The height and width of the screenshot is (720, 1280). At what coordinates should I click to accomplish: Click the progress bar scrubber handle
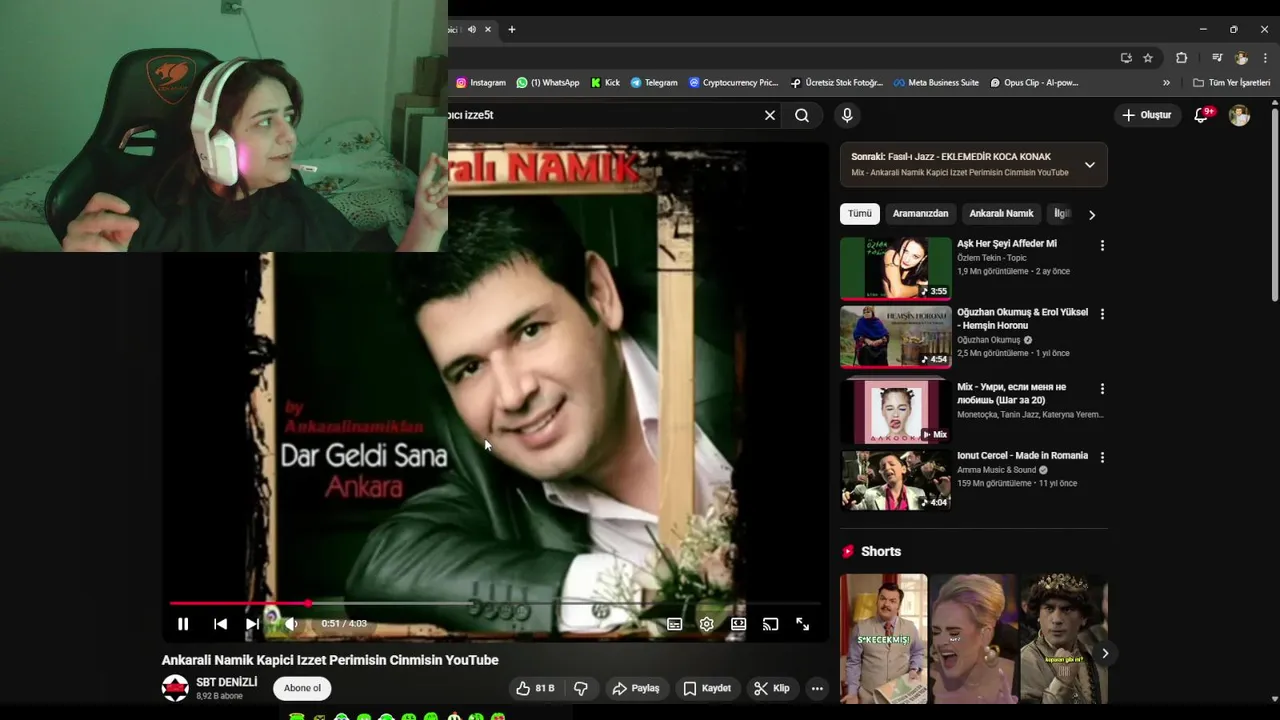coord(308,603)
